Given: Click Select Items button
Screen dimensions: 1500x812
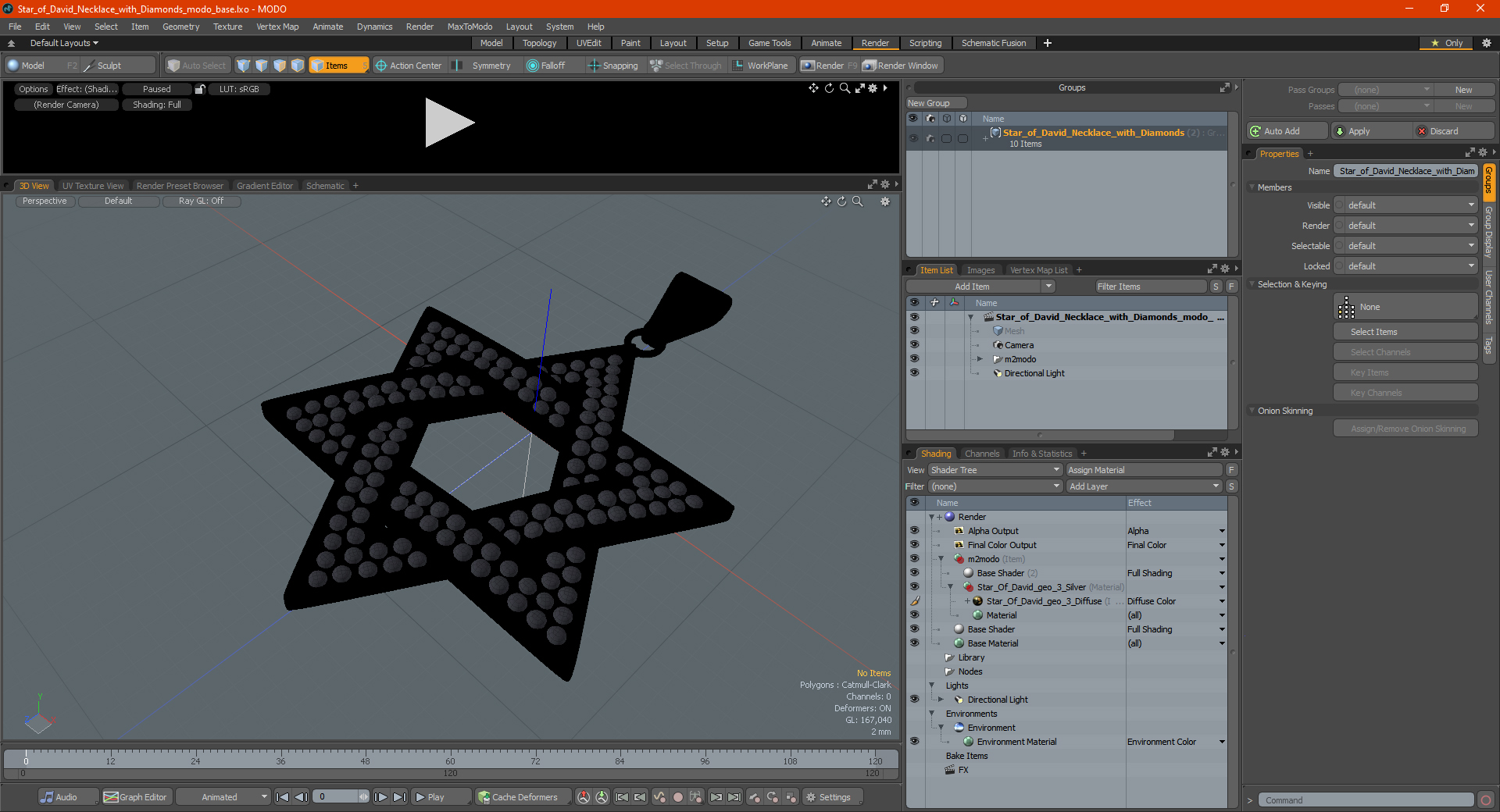Looking at the screenshot, I should click(1405, 332).
